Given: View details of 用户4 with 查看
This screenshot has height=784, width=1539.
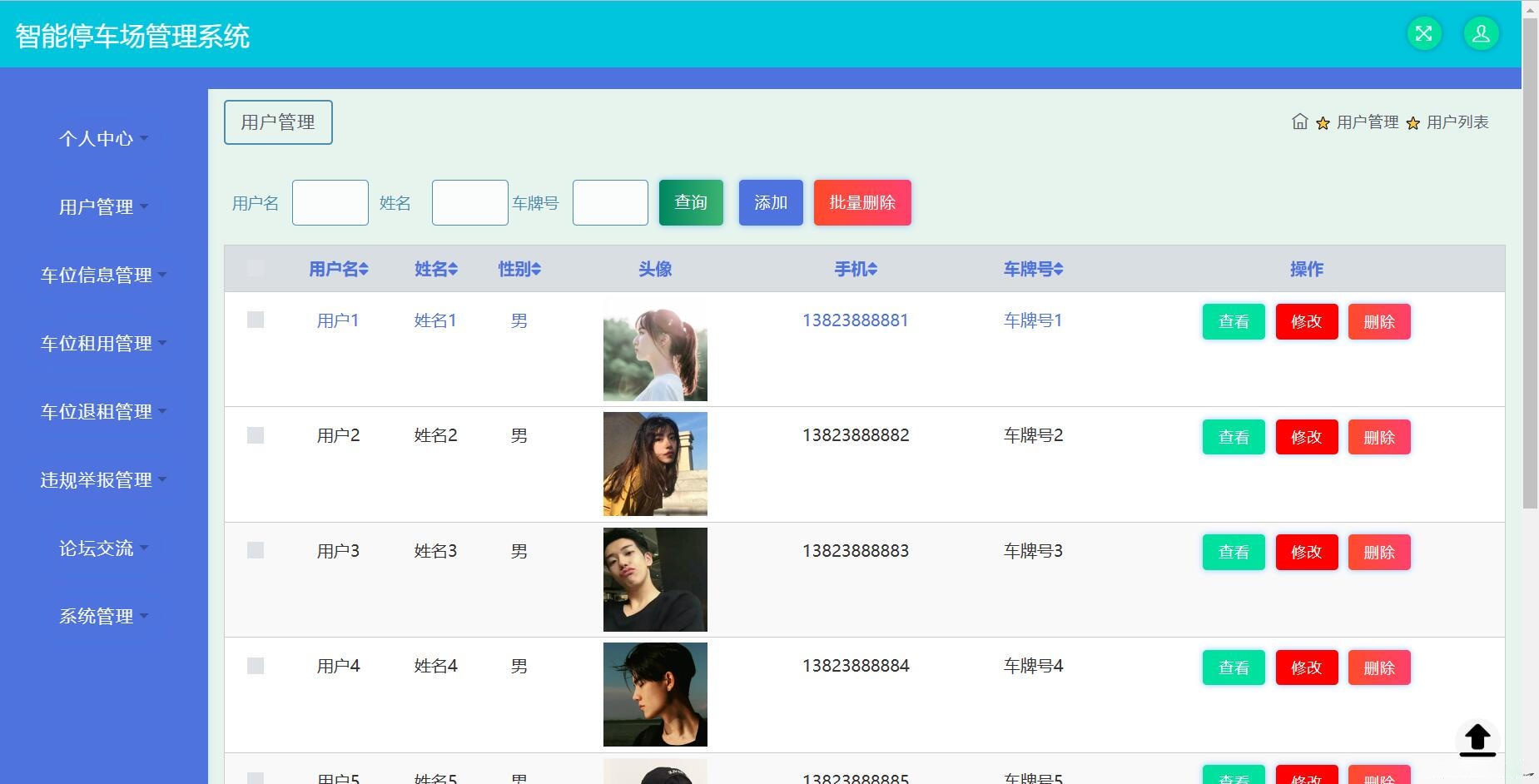Looking at the screenshot, I should point(1234,667).
